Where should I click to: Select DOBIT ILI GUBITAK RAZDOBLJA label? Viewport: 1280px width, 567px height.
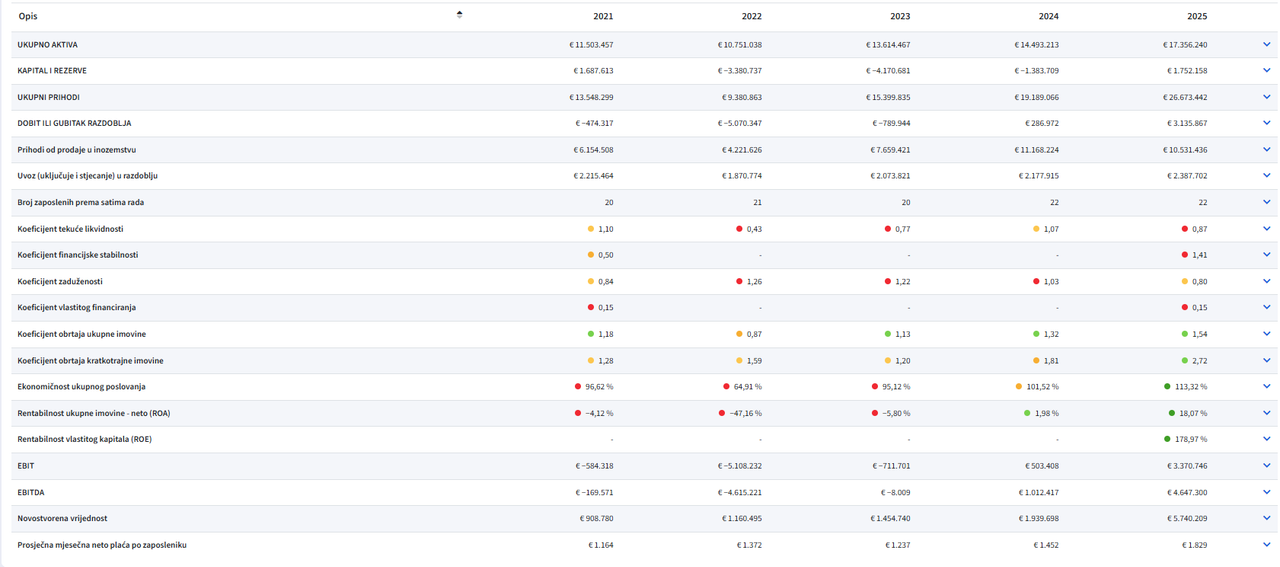[74, 123]
